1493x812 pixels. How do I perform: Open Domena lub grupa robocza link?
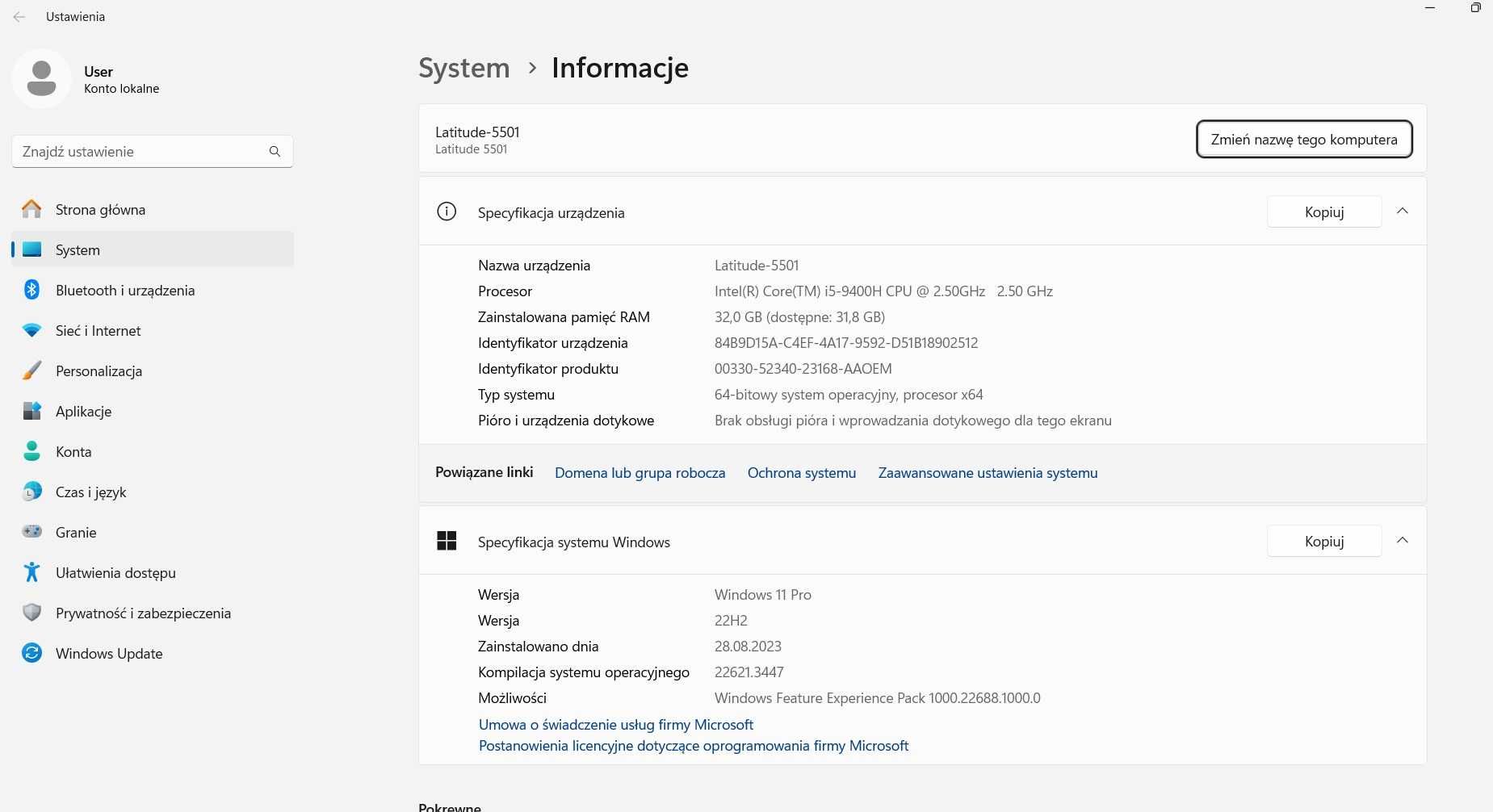[x=640, y=472]
